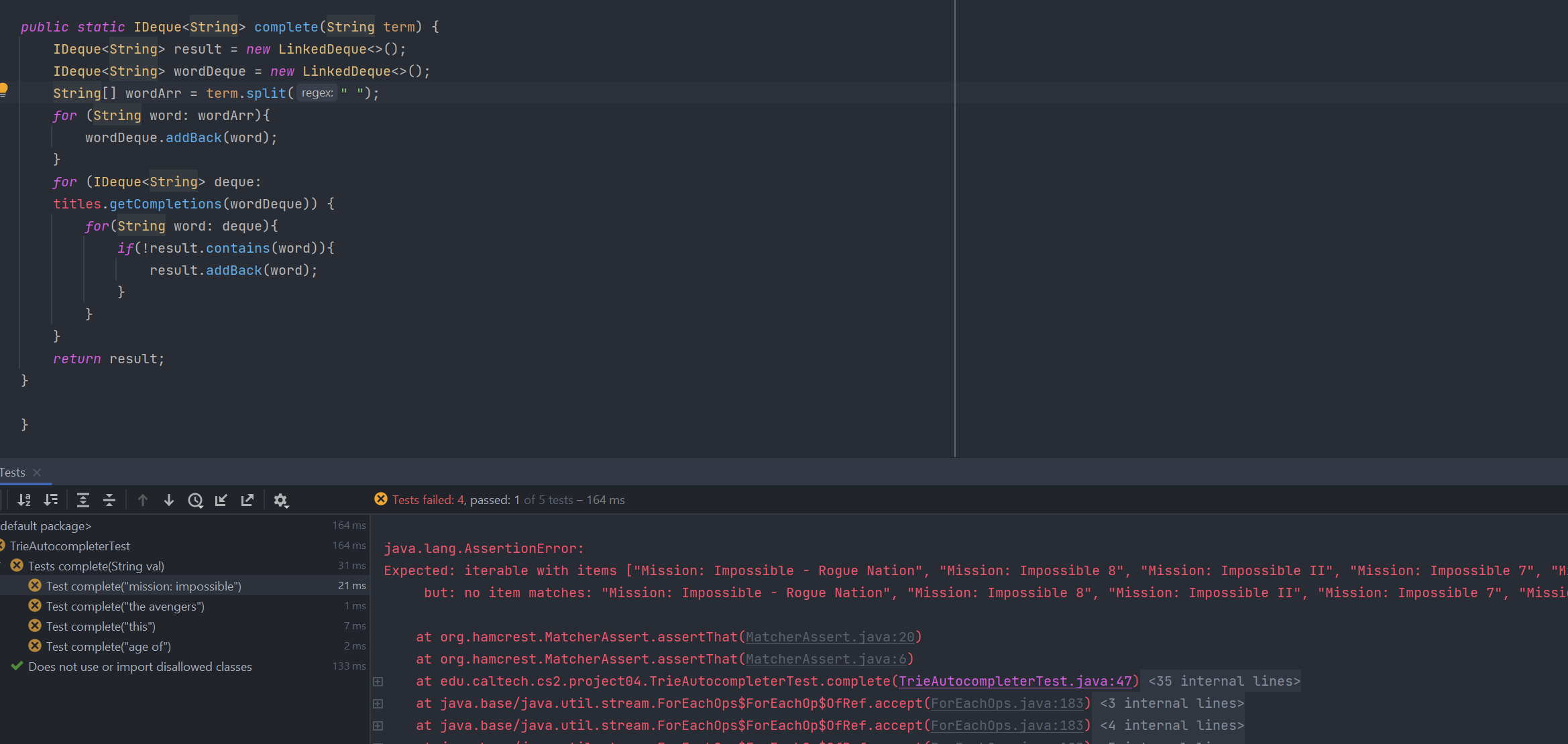1568x744 pixels.
Task: Export test results icon
Action: [x=247, y=500]
